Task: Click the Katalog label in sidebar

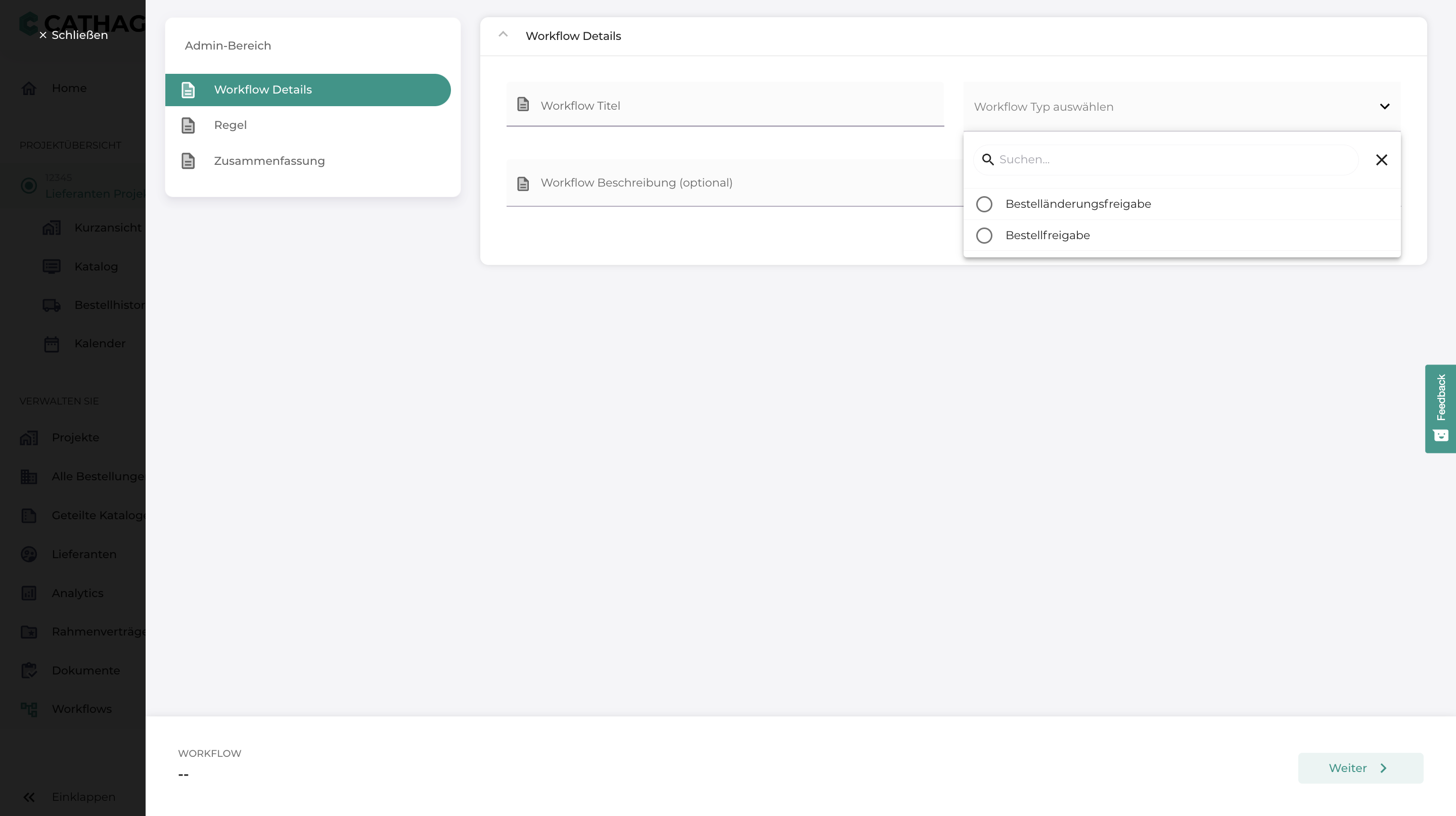Action: [x=96, y=267]
